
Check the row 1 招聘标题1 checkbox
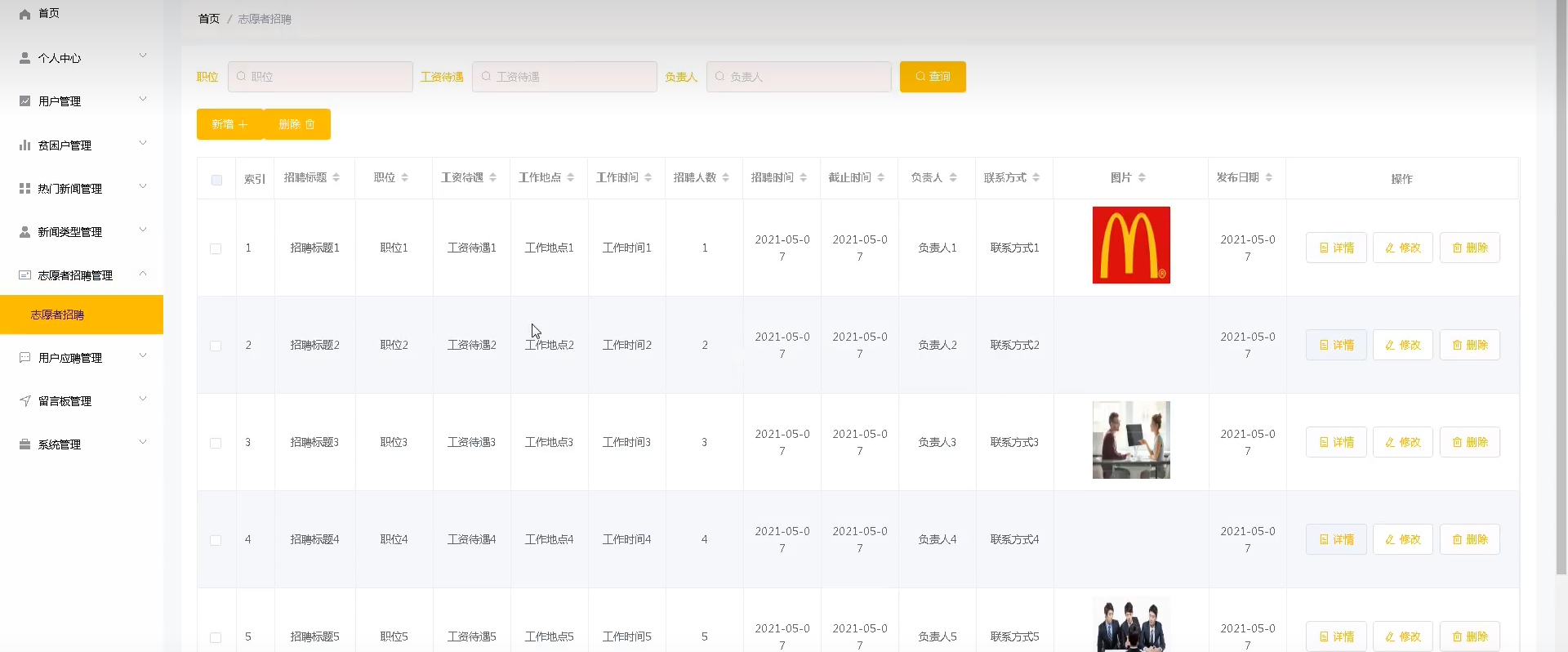point(216,248)
